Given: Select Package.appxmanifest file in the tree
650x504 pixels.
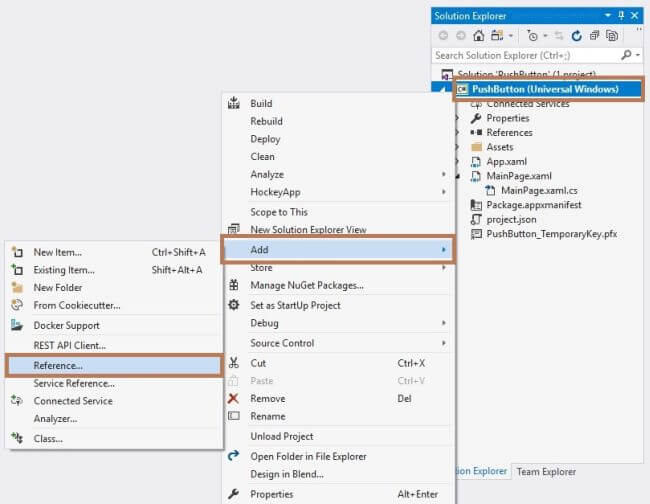Looking at the screenshot, I should click(x=533, y=205).
